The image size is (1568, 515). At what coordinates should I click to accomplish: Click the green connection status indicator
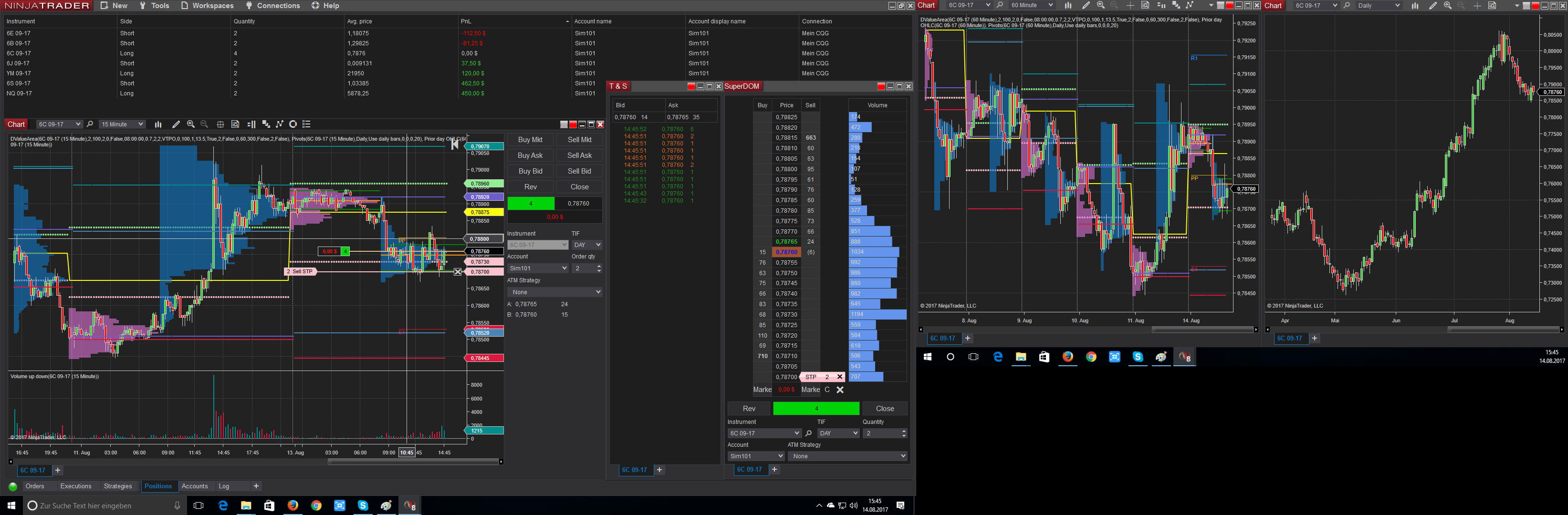[x=13, y=486]
